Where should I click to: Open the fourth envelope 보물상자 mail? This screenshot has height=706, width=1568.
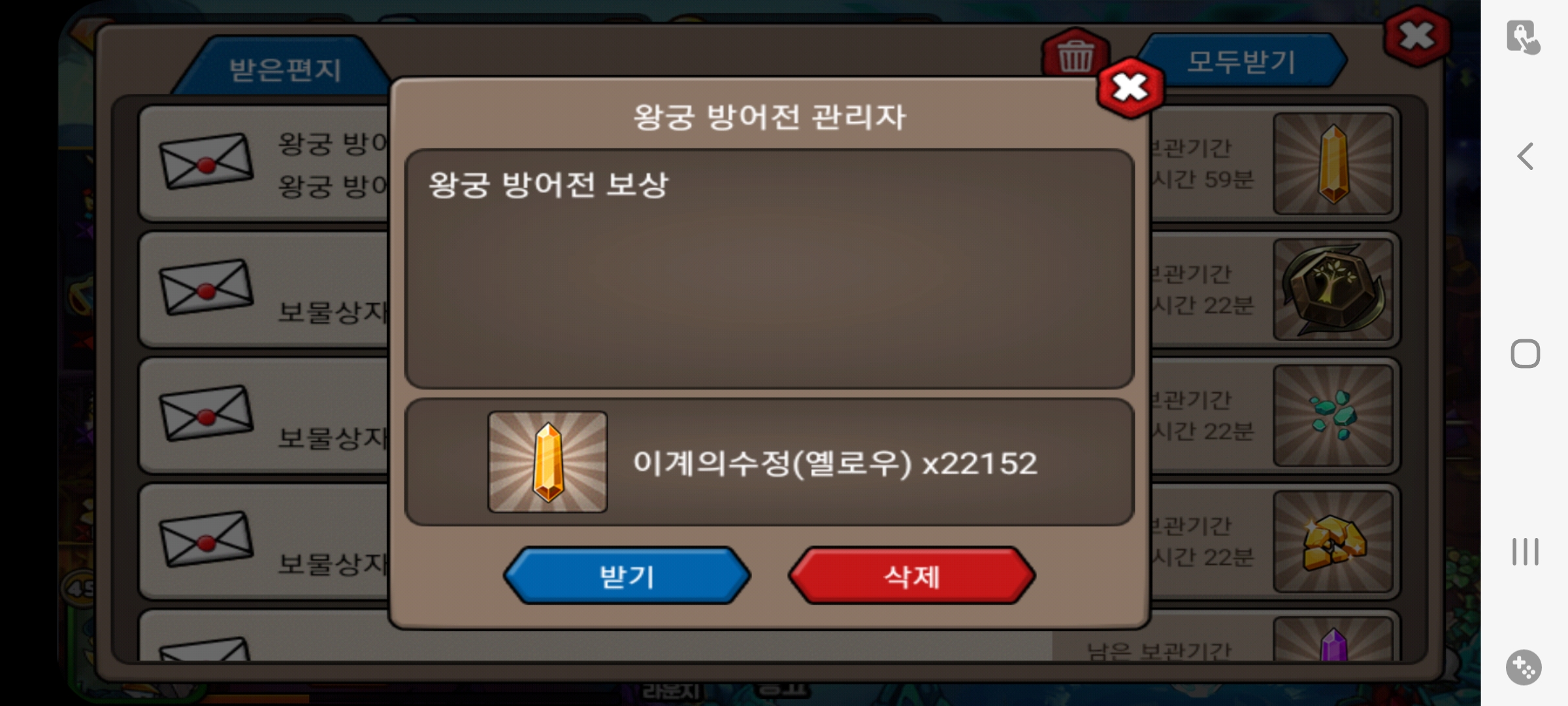206,539
